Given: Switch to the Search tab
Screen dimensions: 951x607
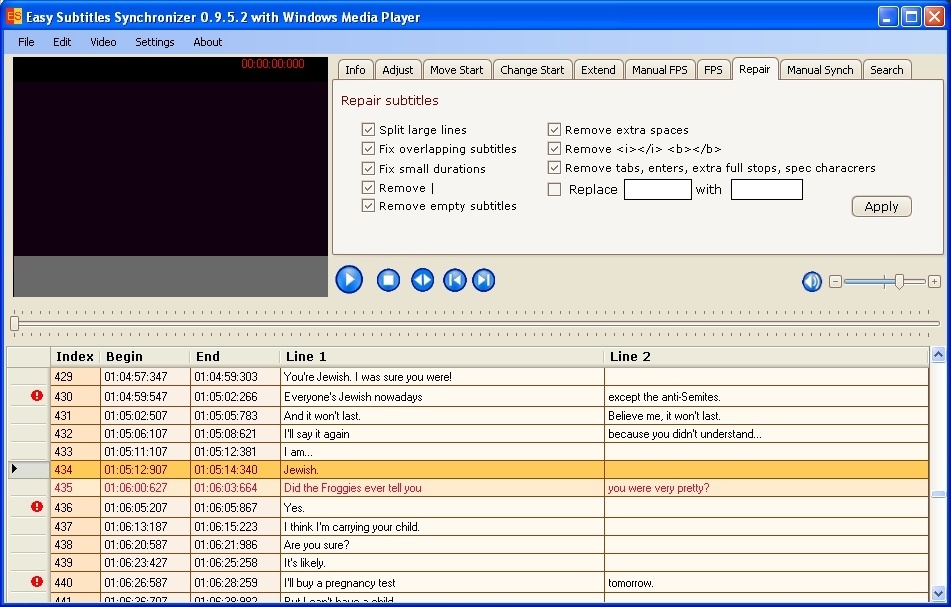Looking at the screenshot, I should (x=887, y=69).
